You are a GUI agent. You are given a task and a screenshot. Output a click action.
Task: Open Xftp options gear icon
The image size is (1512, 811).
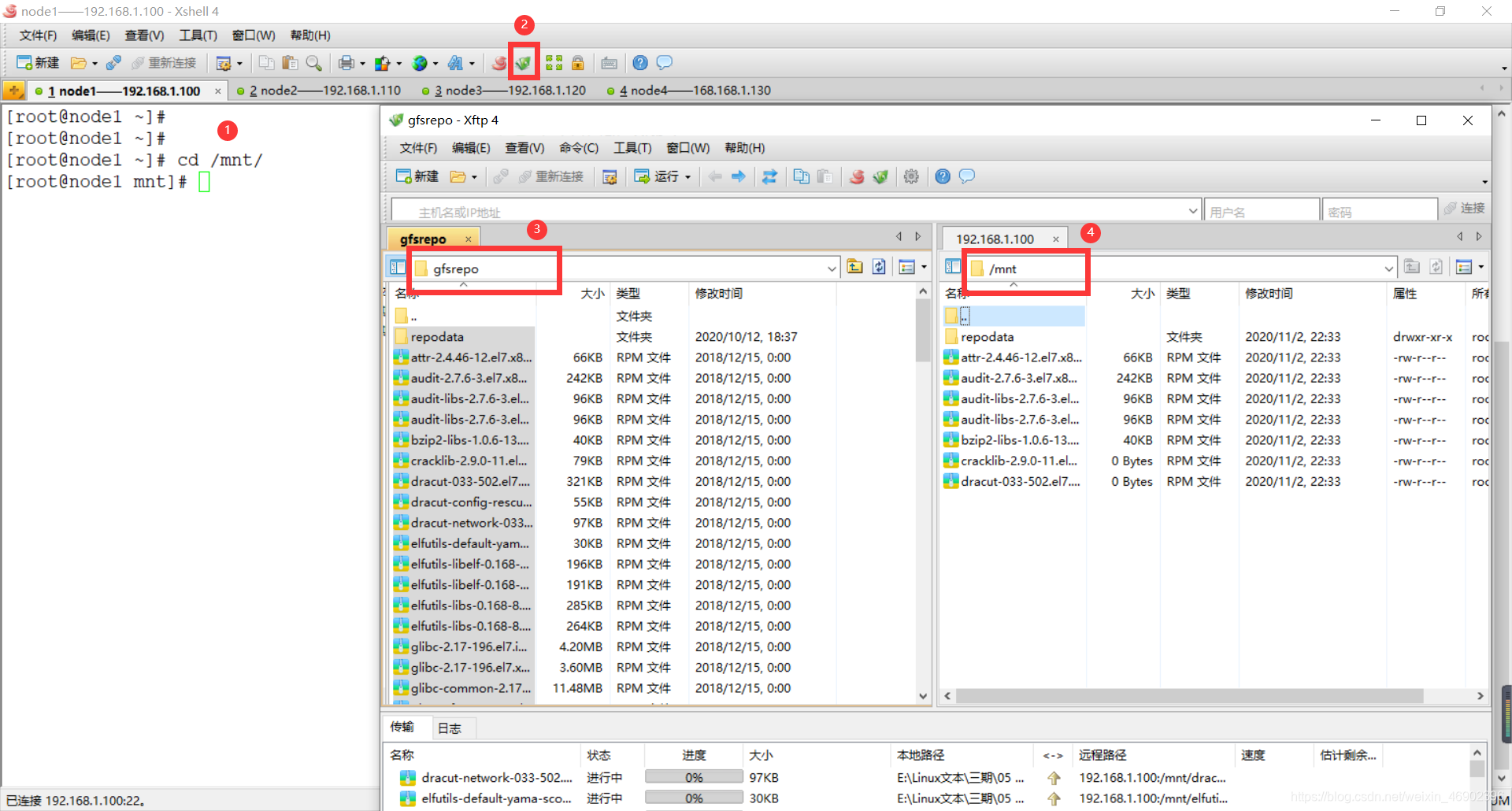point(911,176)
